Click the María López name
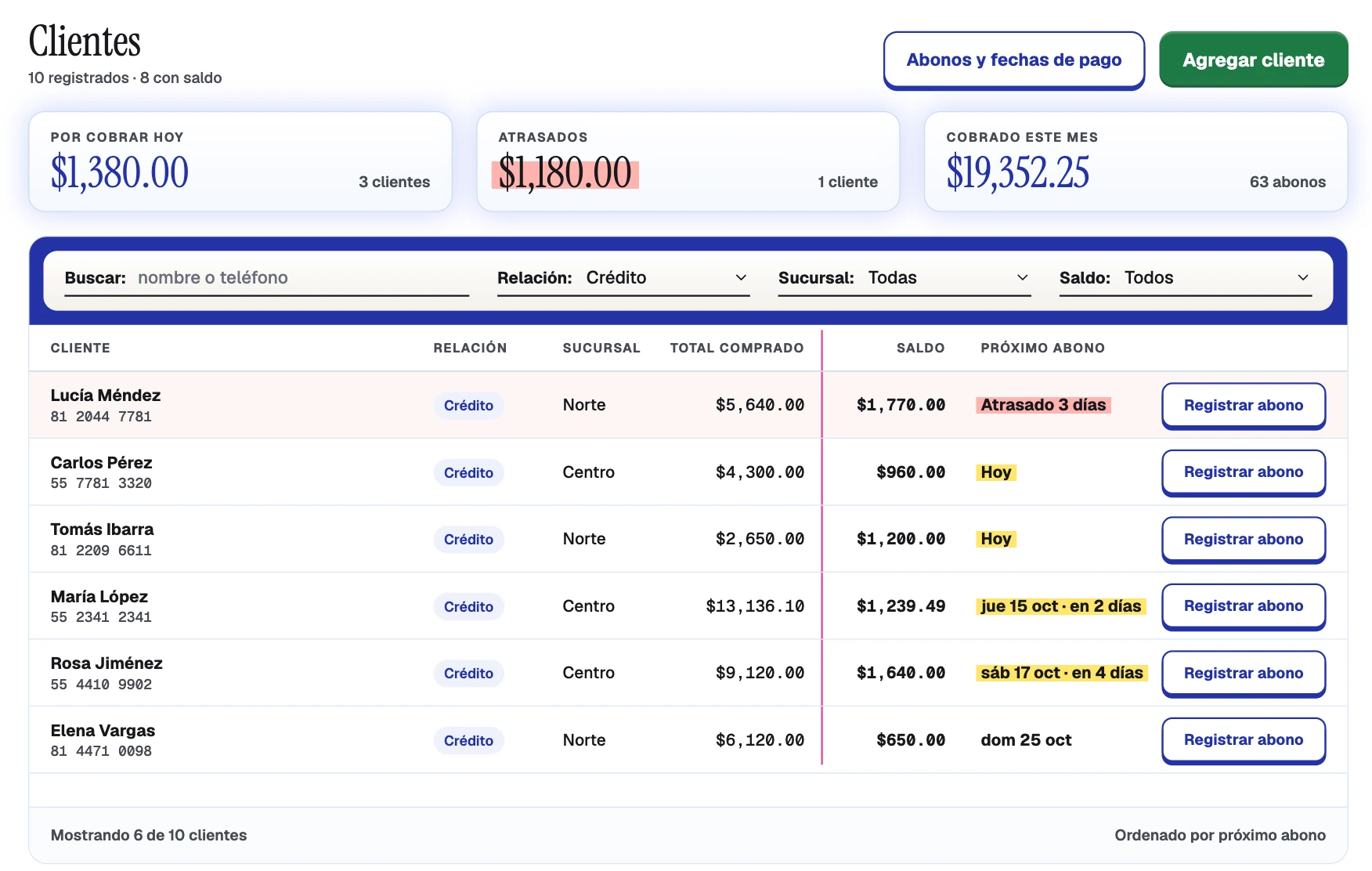The width and height of the screenshot is (1372, 871). 99,597
